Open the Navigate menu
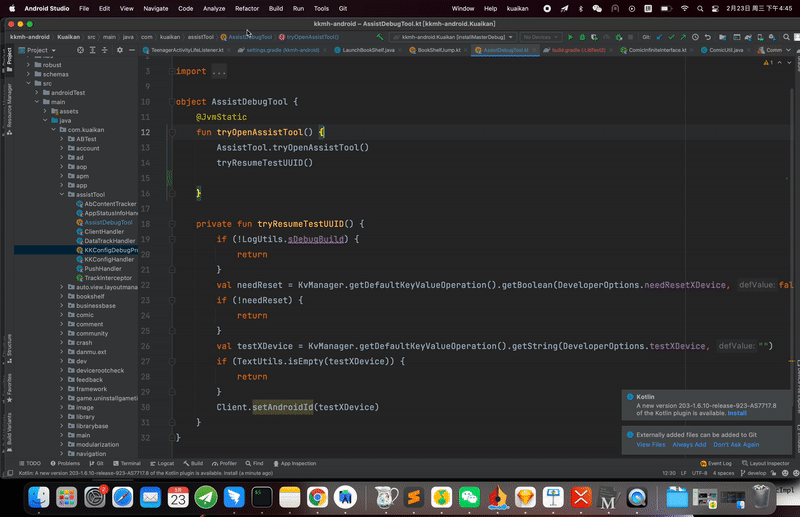The height and width of the screenshot is (517, 800). click(x=156, y=9)
